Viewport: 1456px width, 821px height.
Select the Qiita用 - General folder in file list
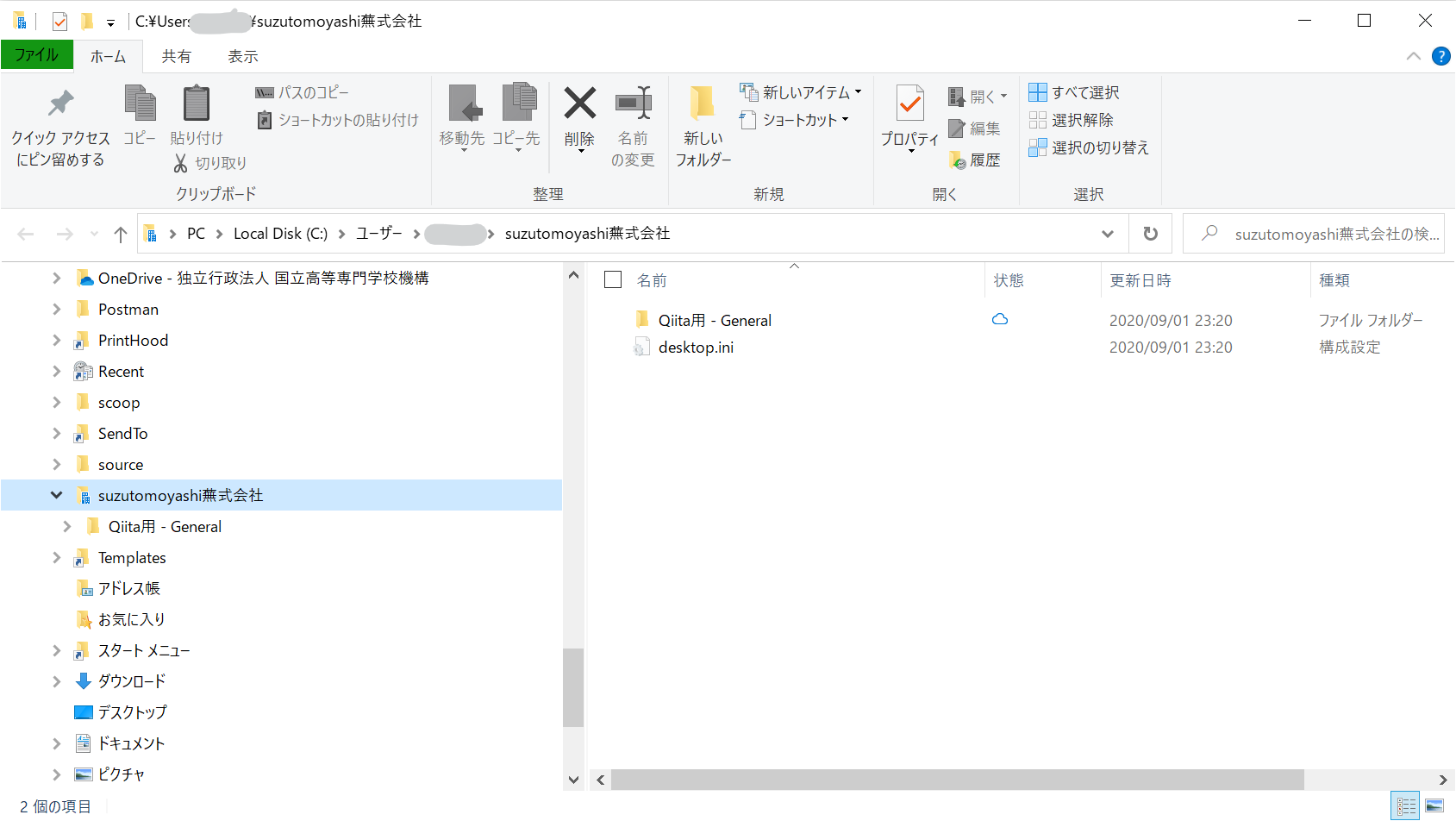coord(715,320)
